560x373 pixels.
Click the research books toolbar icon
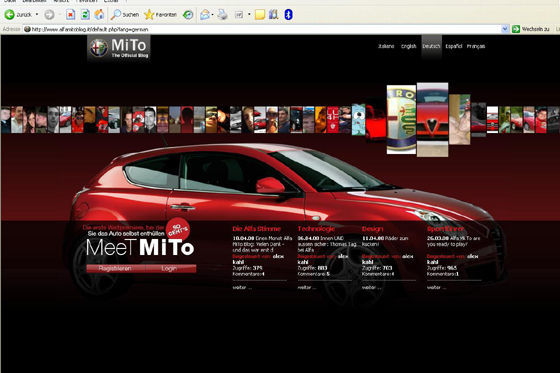click(x=274, y=15)
